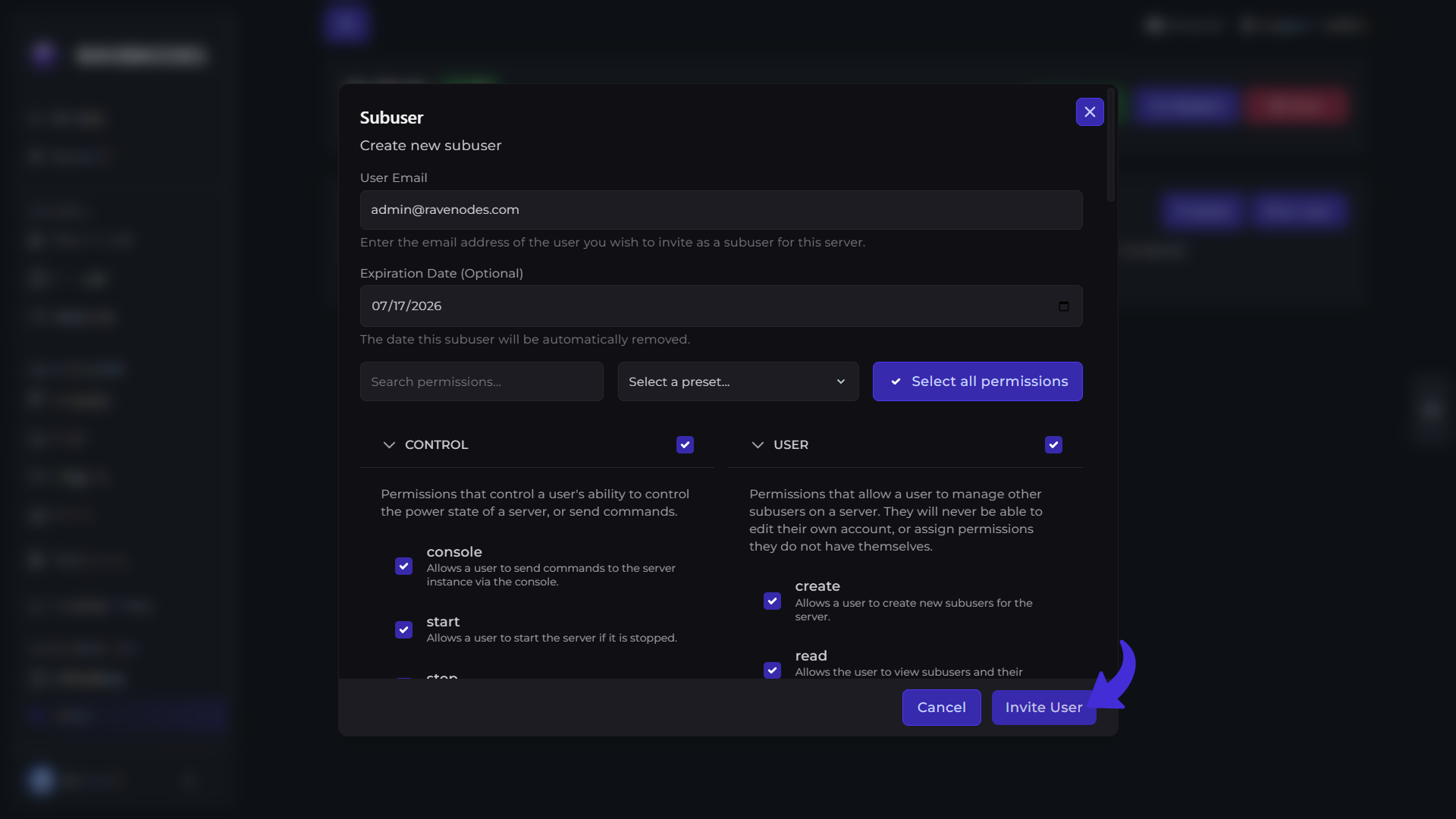Cancel the subuser creation
This screenshot has width=1456, height=819.
coord(941,708)
